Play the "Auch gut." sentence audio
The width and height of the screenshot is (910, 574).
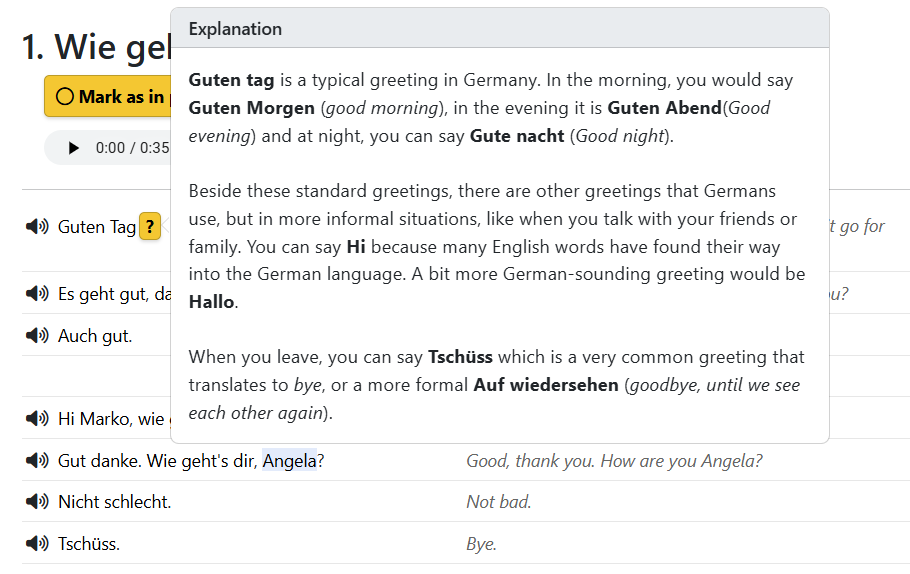click(x=37, y=336)
